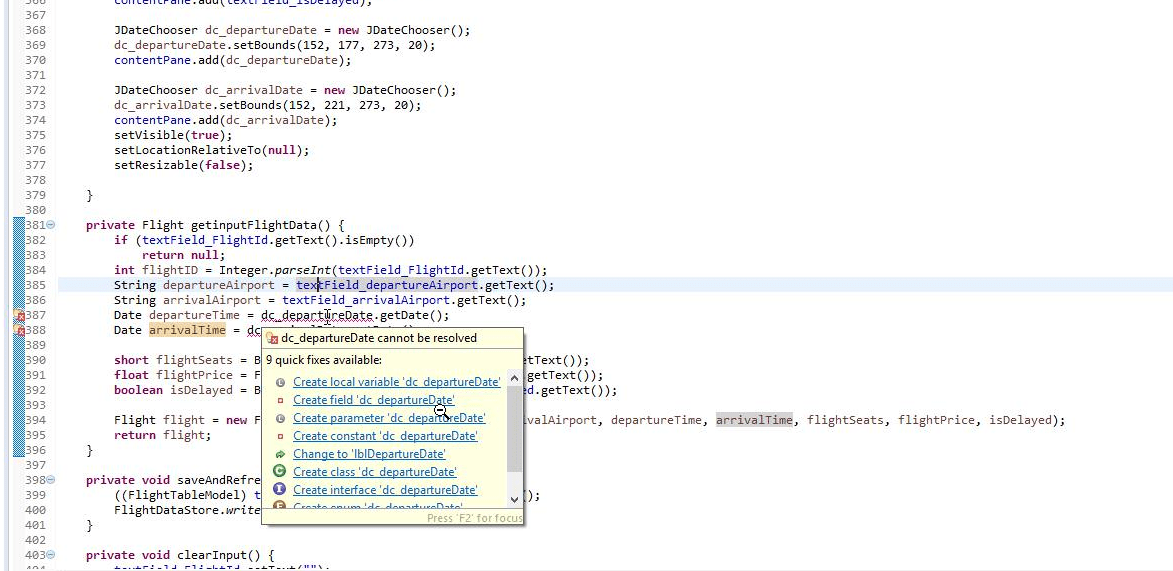The width and height of the screenshot is (1173, 571).
Task: Click '9 quick fixes available:' text
Action: coord(324,360)
